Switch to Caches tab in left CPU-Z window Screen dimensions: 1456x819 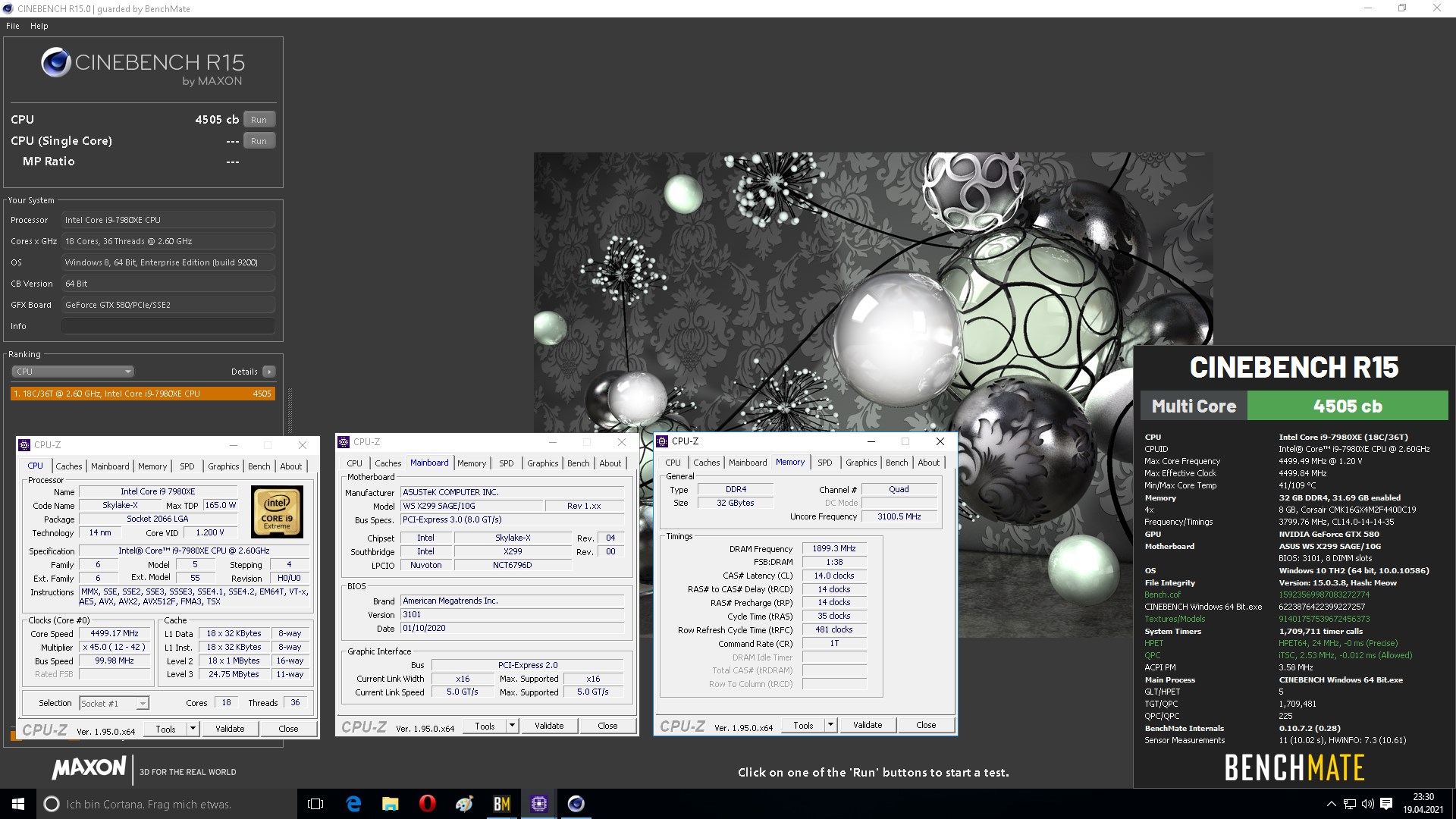pyautogui.click(x=68, y=466)
